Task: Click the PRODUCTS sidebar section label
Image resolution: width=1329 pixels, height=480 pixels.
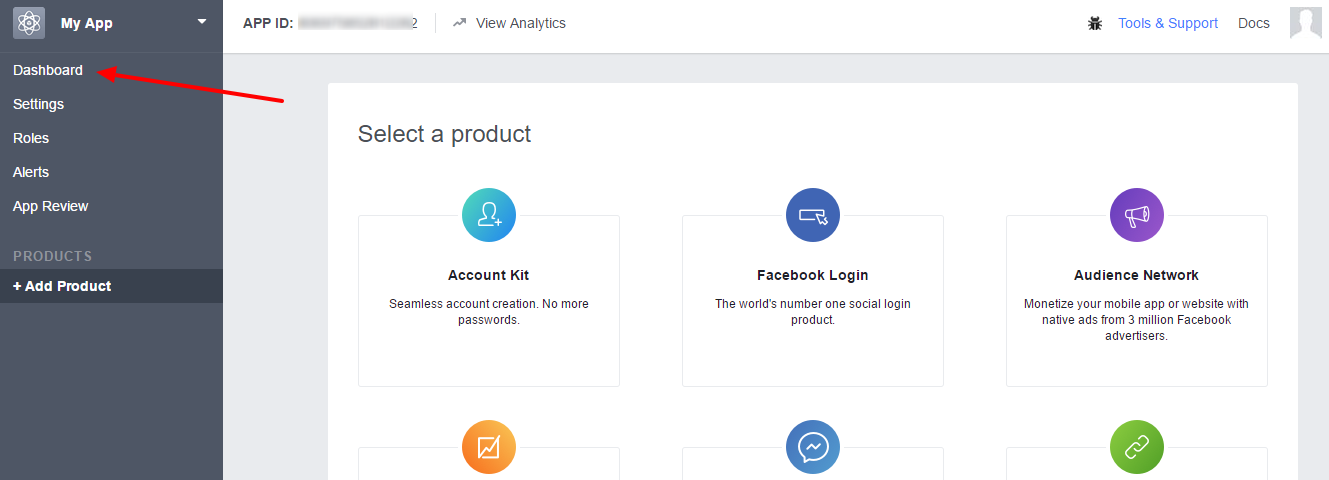Action: coord(52,256)
